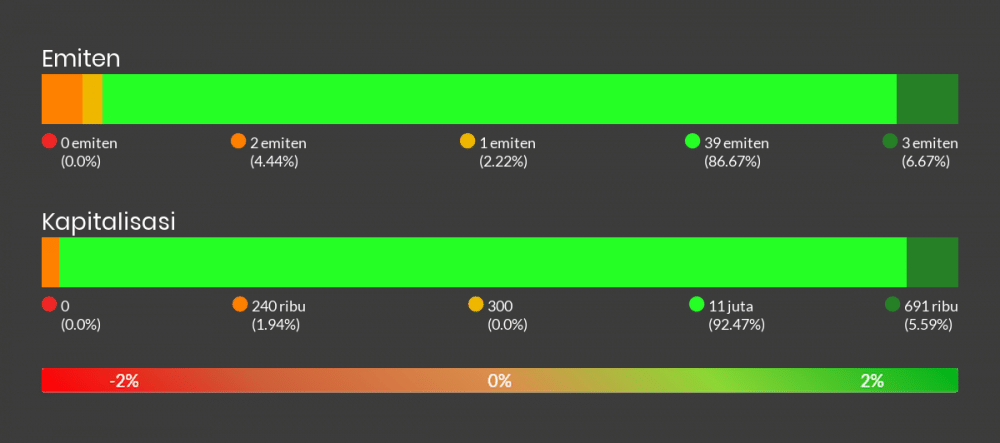Viewport: 1000px width, 443px height.
Task: Click the bright green dot beside 11 juta
Action: [x=697, y=304]
